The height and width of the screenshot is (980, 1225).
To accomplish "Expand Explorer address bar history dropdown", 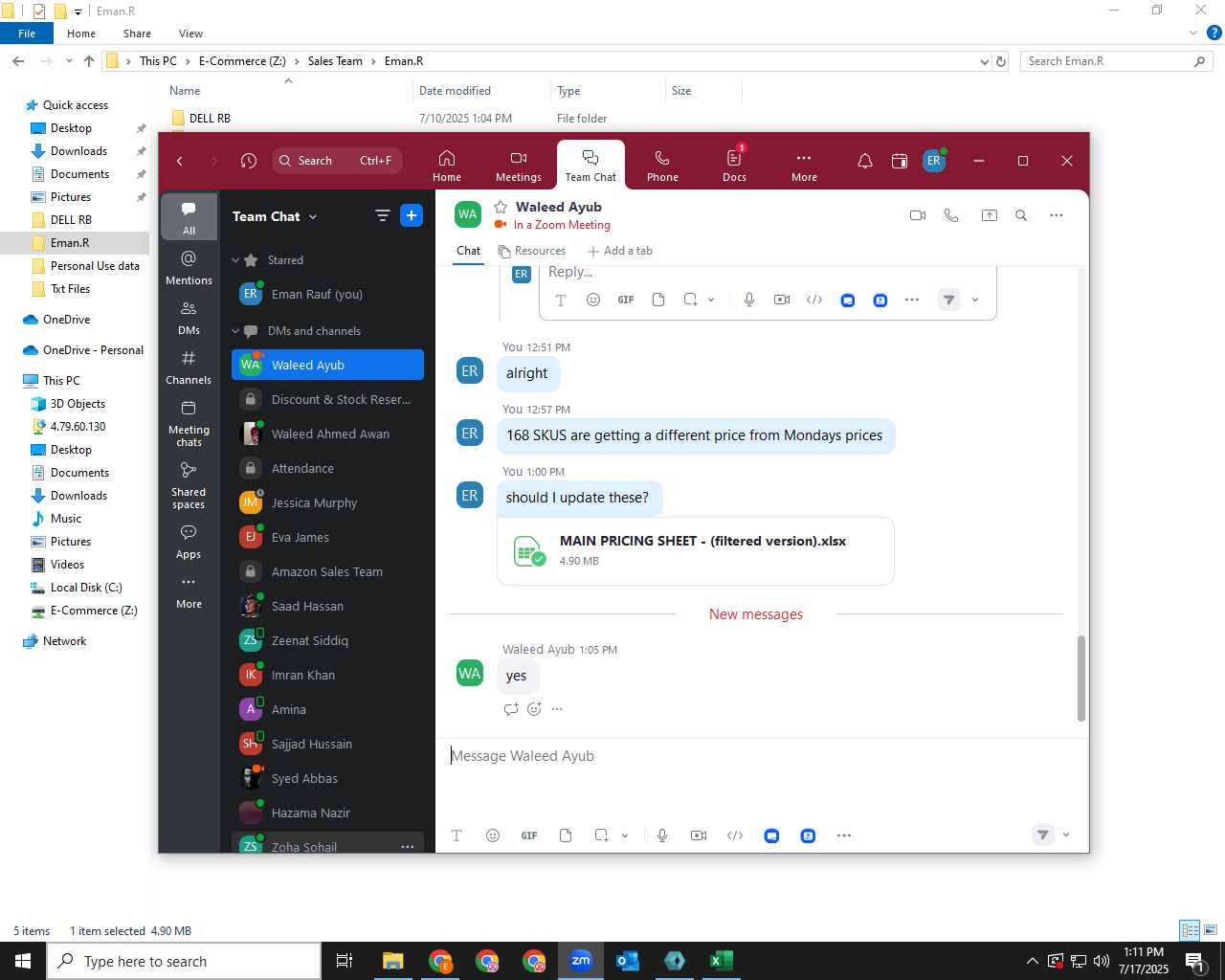I will (985, 61).
